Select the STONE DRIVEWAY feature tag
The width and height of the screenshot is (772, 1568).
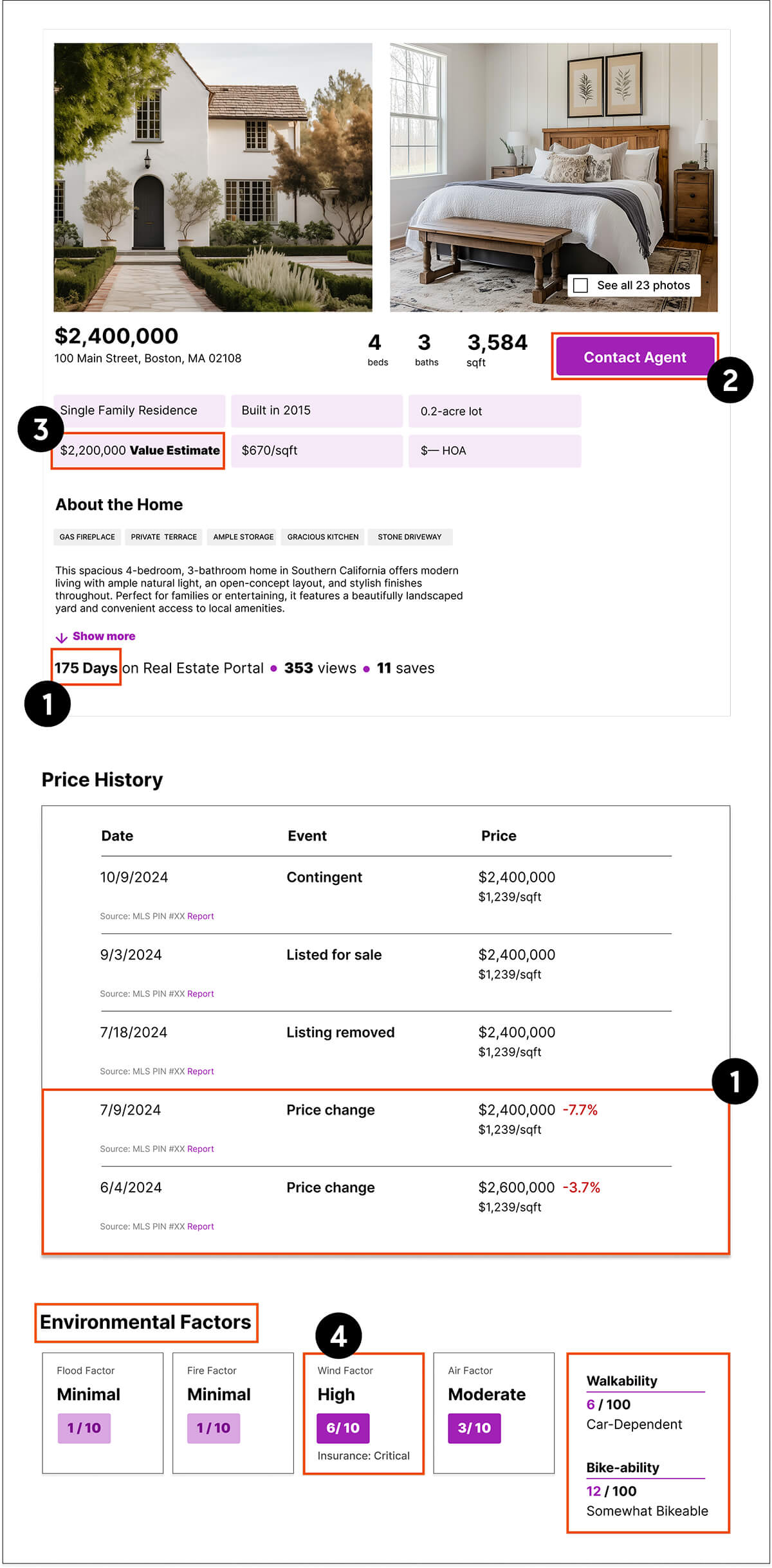(410, 537)
